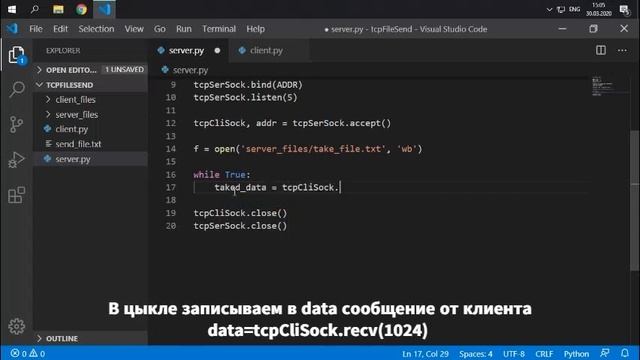Image resolution: width=640 pixels, height=360 pixels.
Task: Open the Search view in activity bar
Action: click(16, 89)
